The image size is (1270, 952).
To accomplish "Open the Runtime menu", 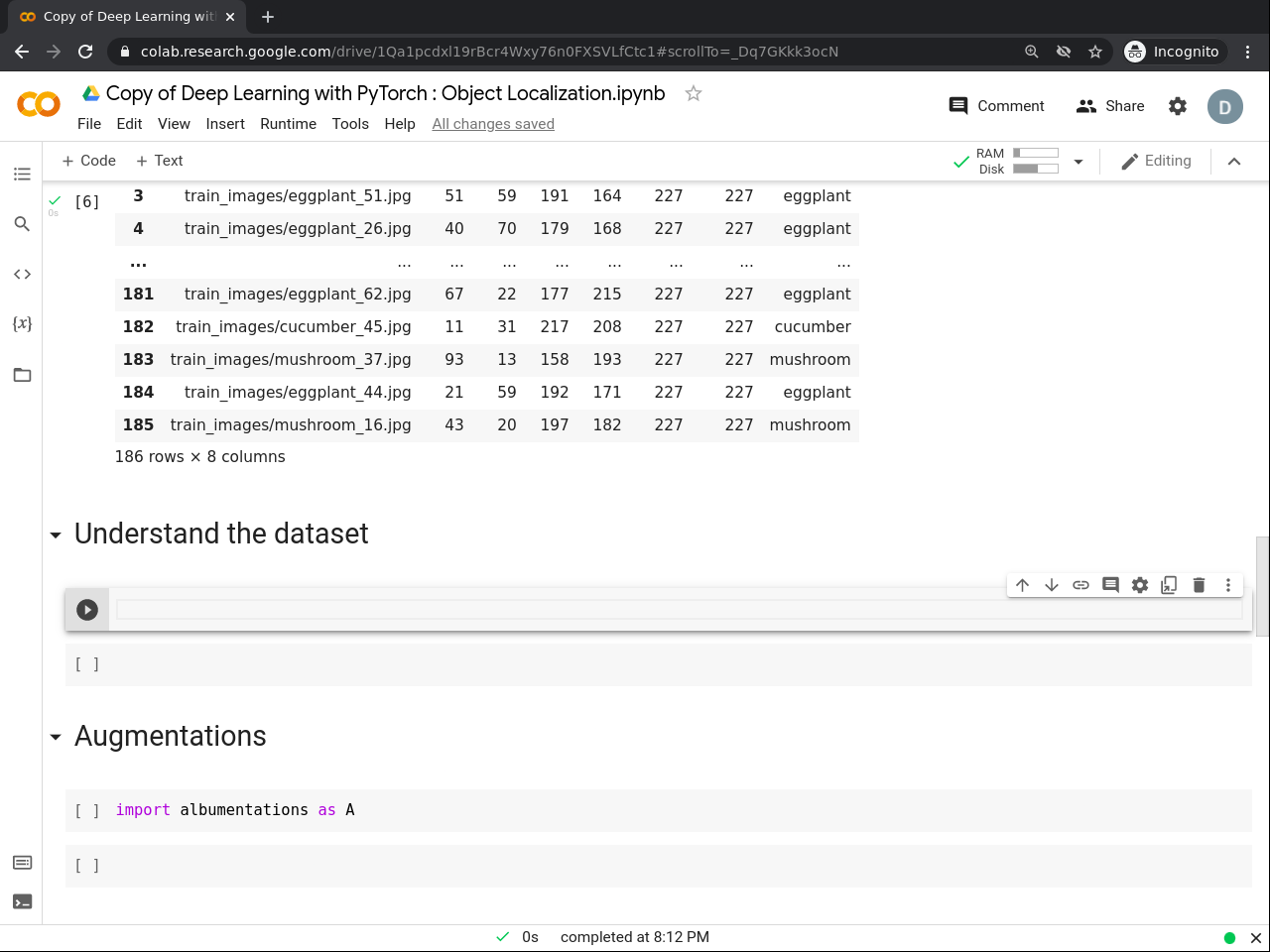I will point(288,124).
